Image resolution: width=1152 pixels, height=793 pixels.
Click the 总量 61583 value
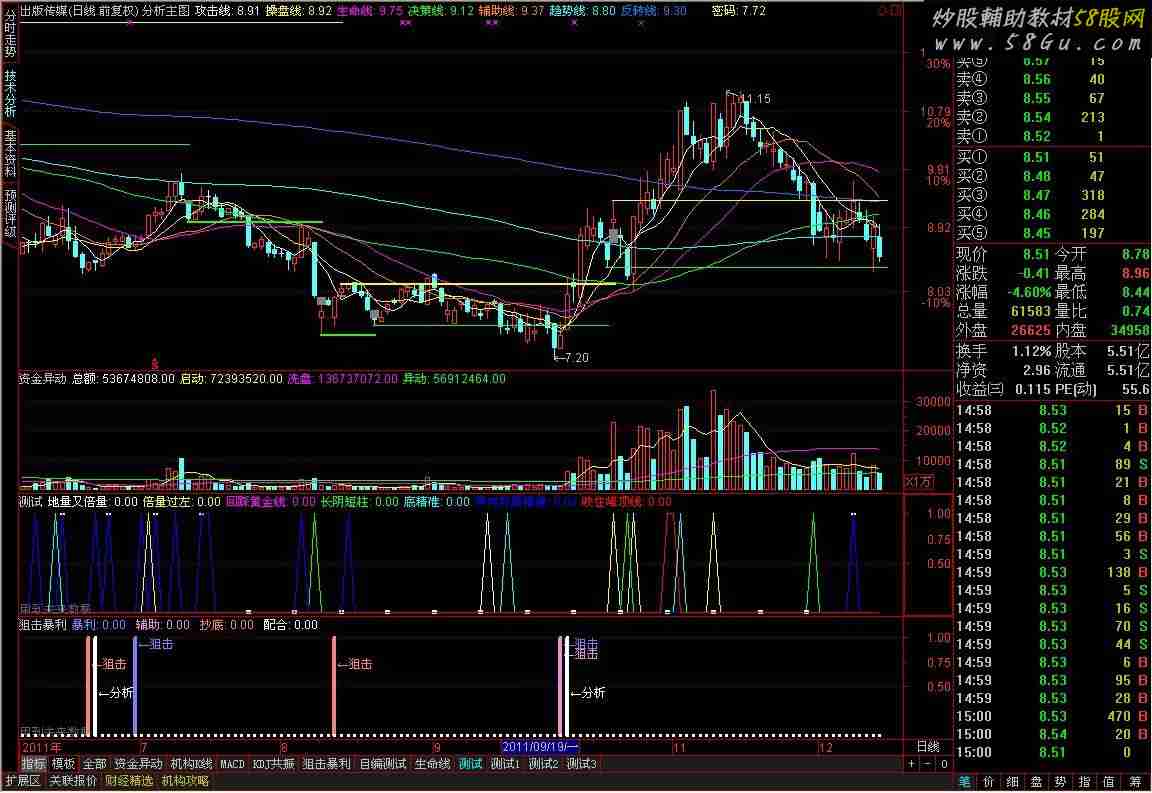(1031, 311)
